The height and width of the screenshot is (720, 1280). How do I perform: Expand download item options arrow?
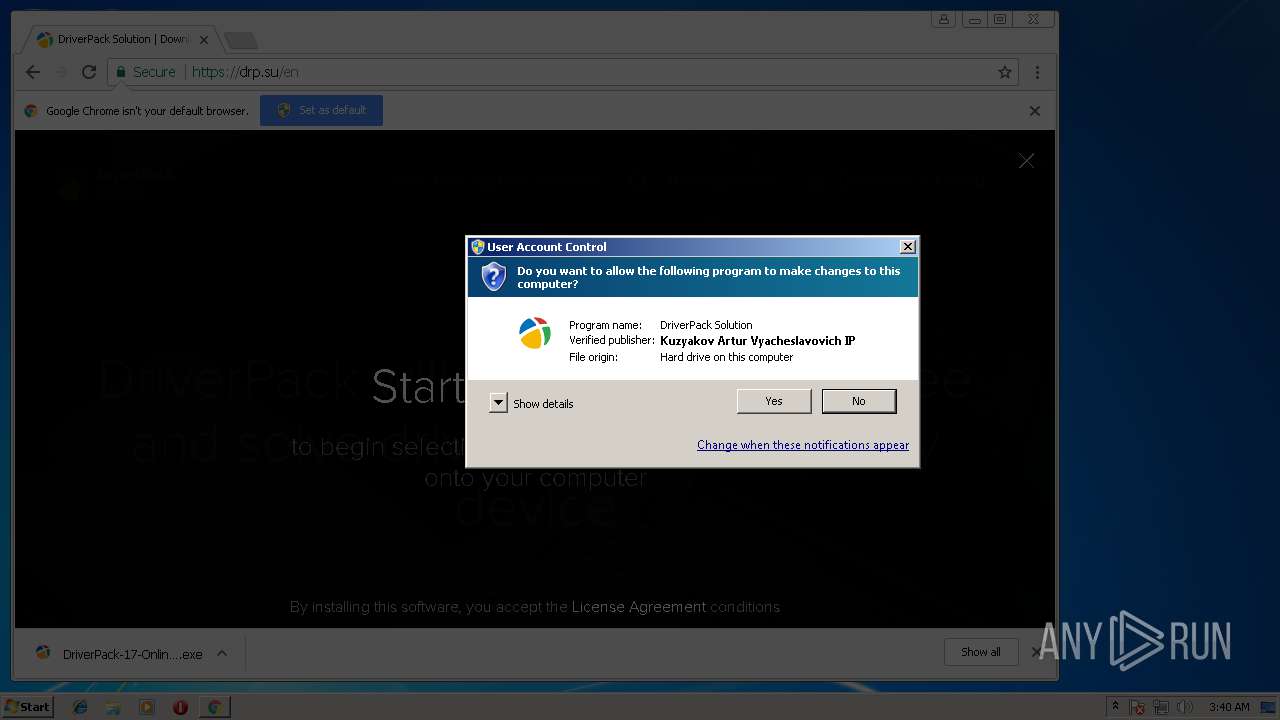(x=222, y=653)
